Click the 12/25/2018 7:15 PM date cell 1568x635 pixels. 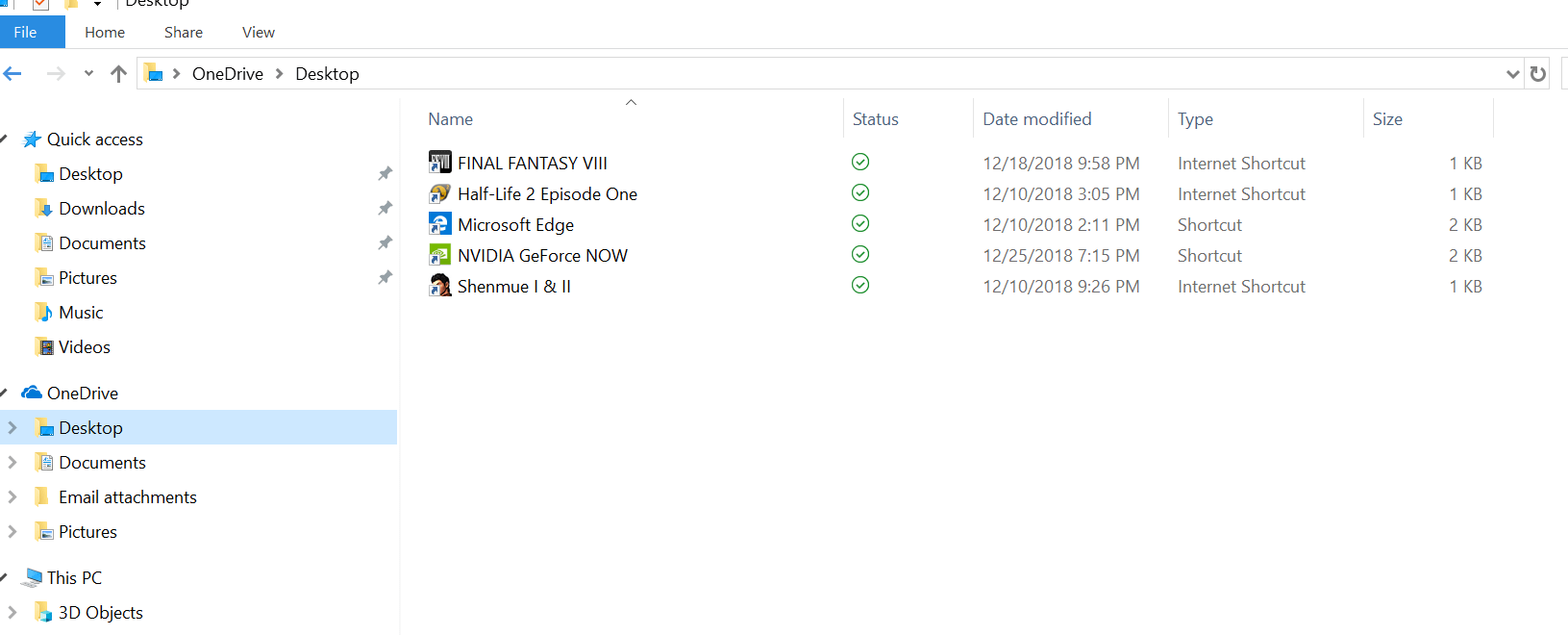tap(1061, 256)
